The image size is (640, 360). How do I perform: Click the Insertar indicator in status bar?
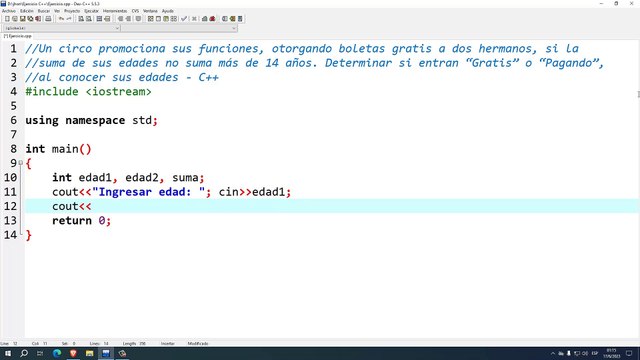point(168,344)
